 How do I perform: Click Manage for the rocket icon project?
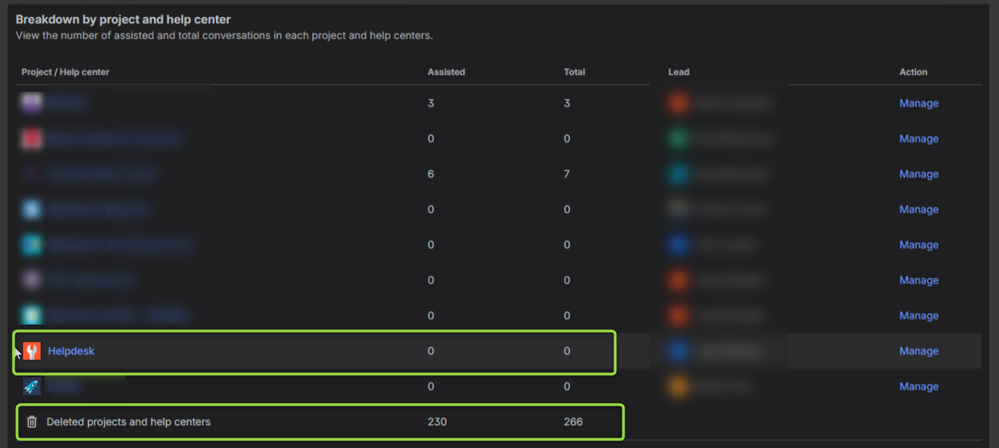tap(918, 386)
